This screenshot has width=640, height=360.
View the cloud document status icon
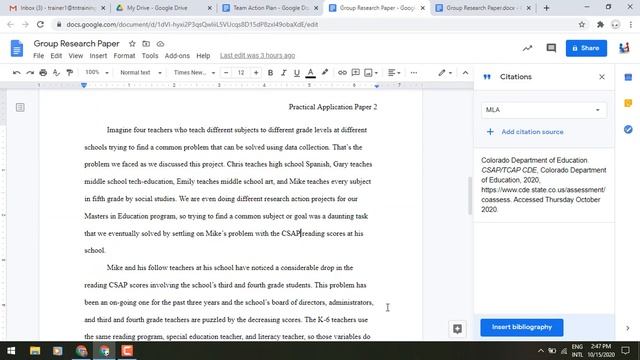coord(160,44)
